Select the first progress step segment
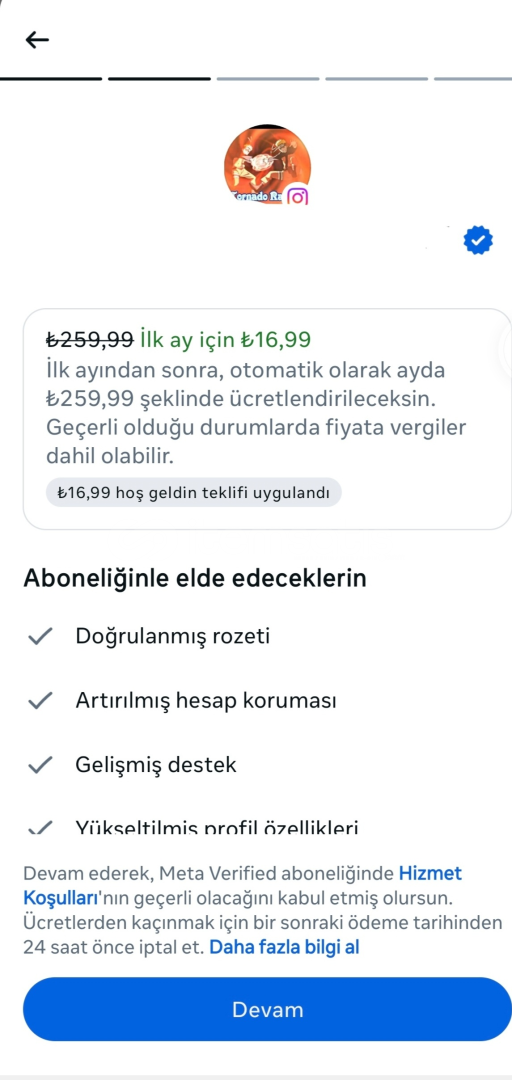This screenshot has width=512, height=1080. (x=51, y=79)
